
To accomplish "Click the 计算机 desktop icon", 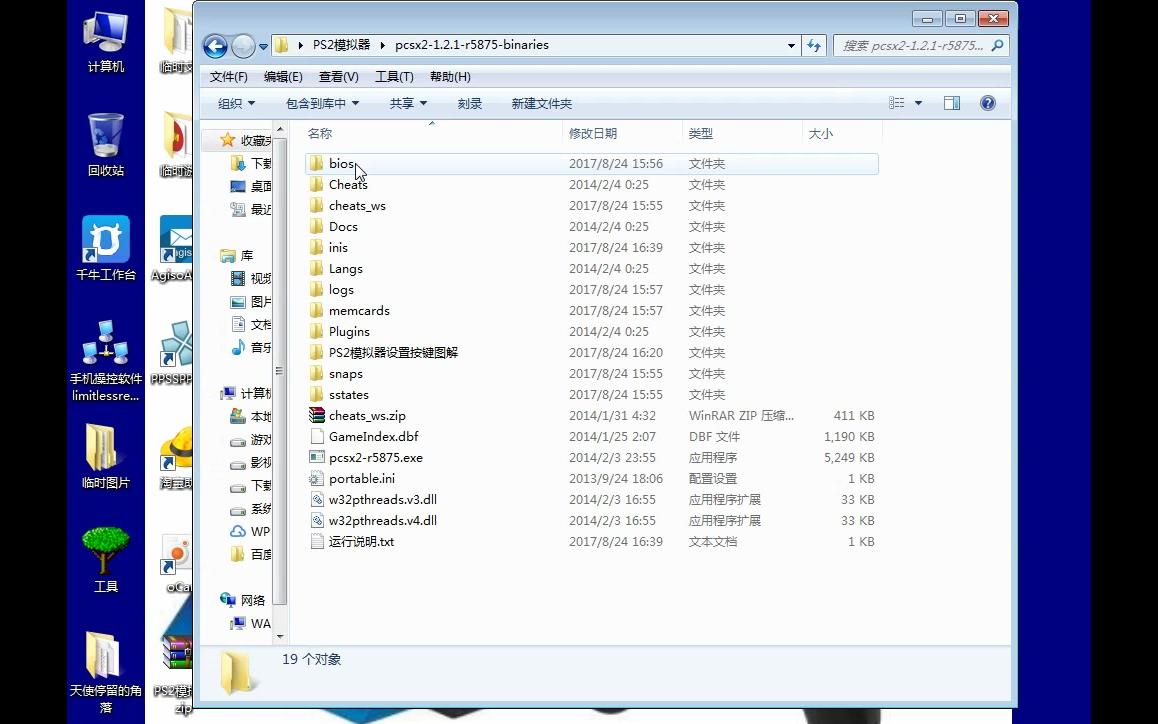I will [106, 42].
